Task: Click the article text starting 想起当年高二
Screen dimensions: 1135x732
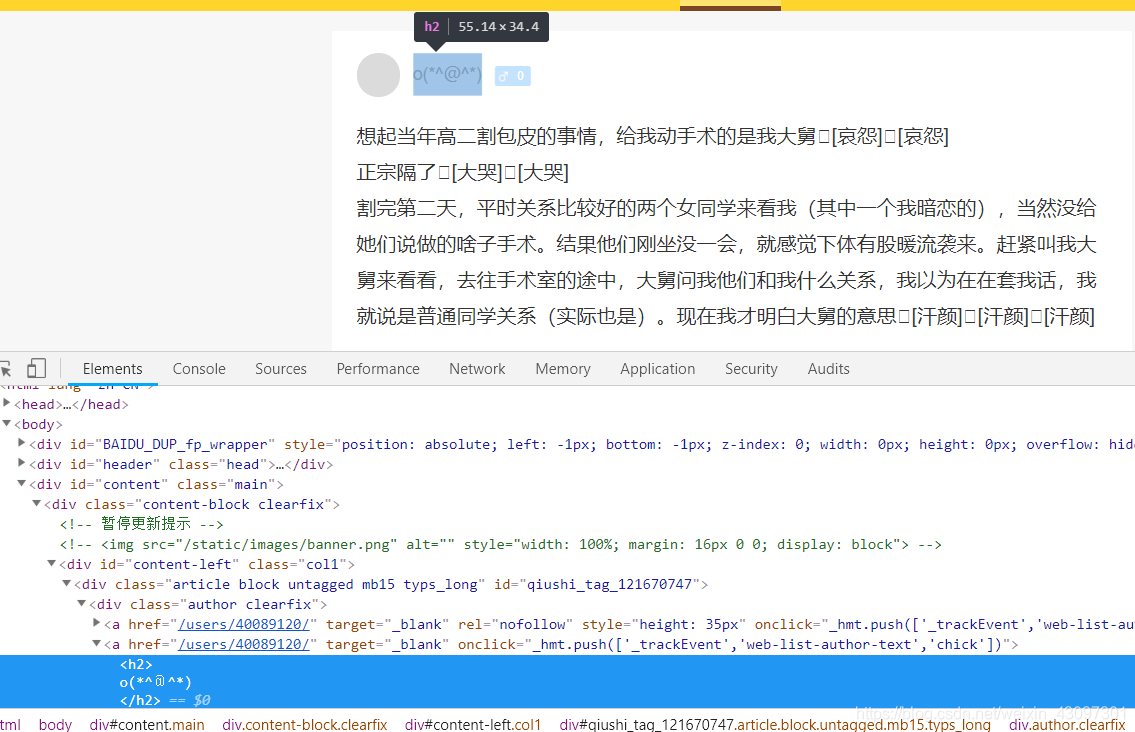Action: [652, 136]
